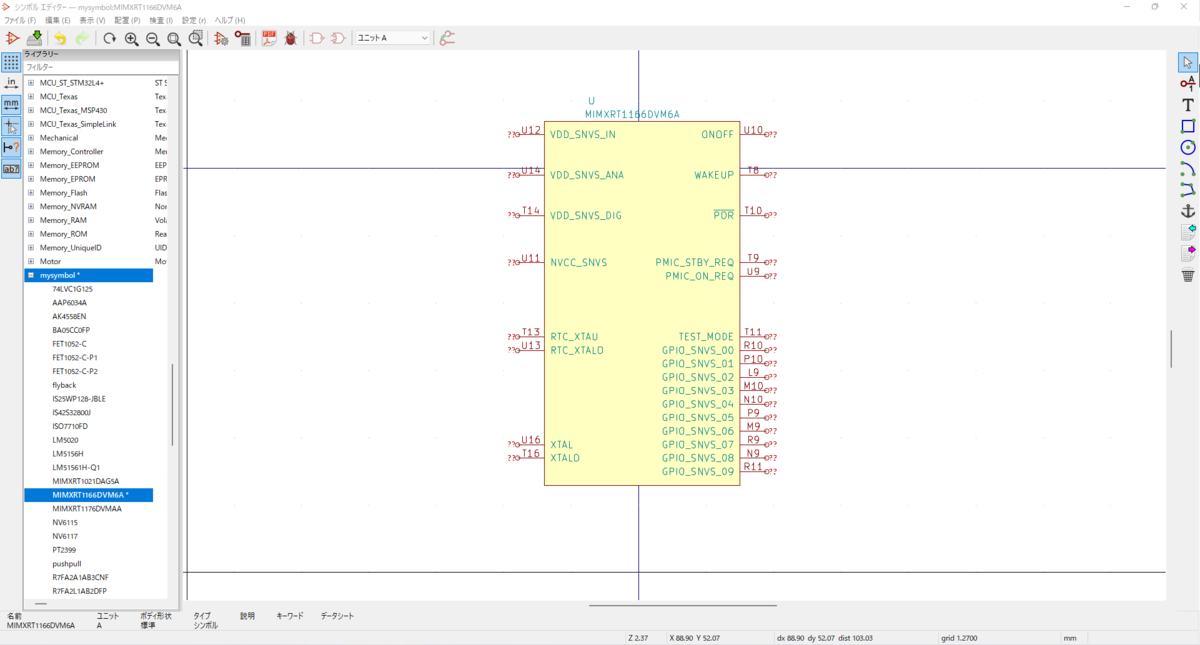
Task: Click the WAKEUP pin label
Action: tap(714, 175)
